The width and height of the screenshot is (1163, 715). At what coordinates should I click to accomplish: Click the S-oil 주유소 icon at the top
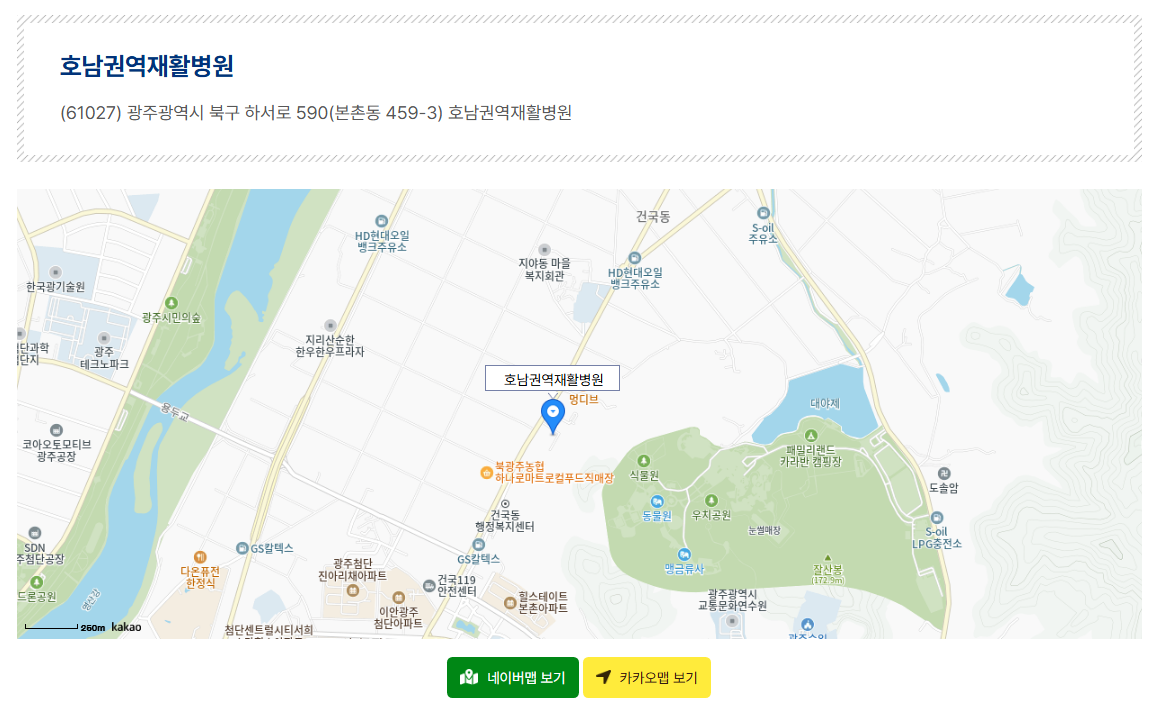coord(762,214)
